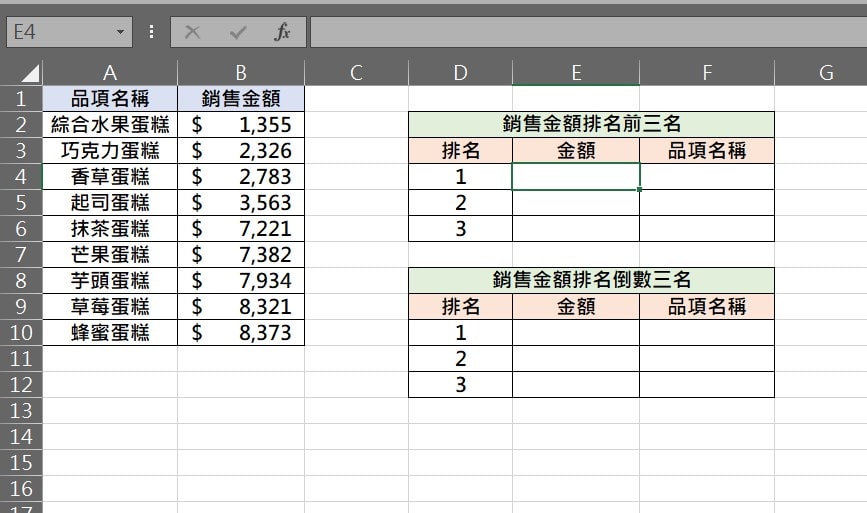Select column A header

[110, 73]
